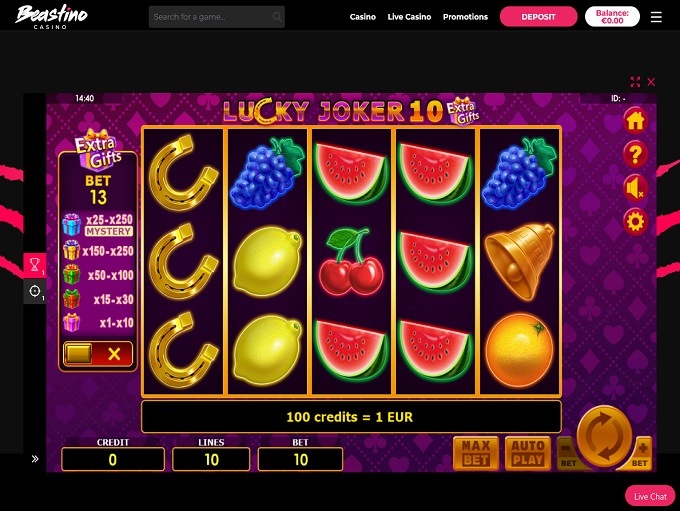Start AUTO PLAY mode

coord(528,453)
